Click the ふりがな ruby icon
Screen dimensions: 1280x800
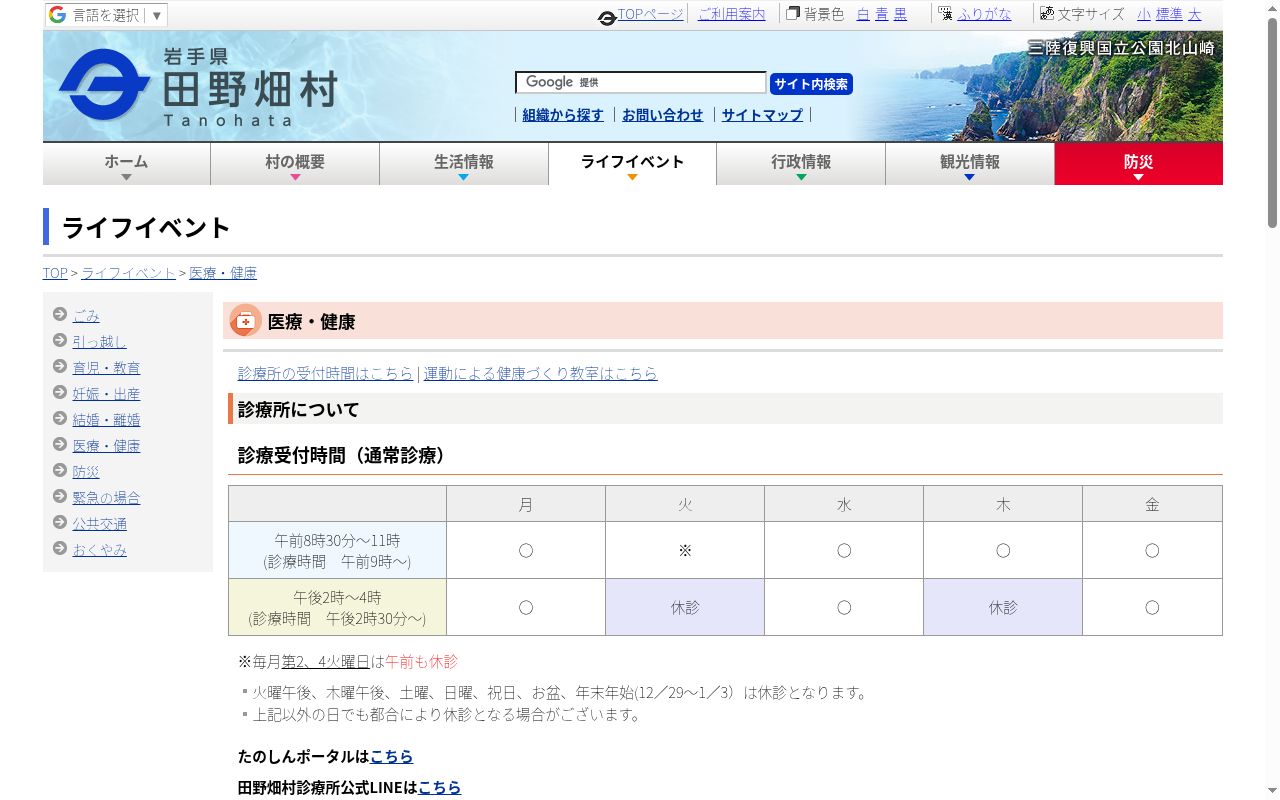coord(946,14)
